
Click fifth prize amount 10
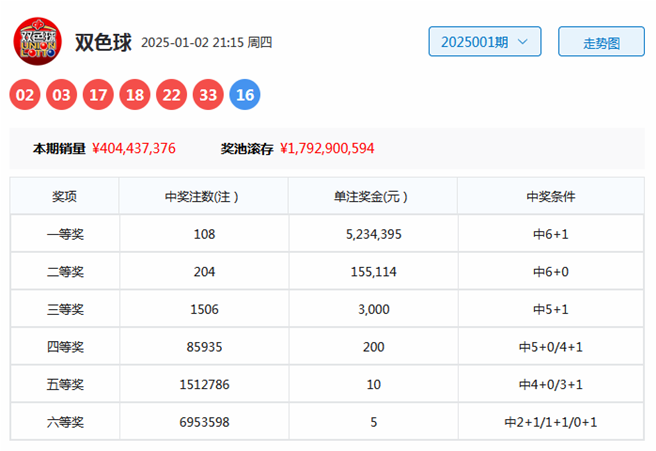(374, 384)
